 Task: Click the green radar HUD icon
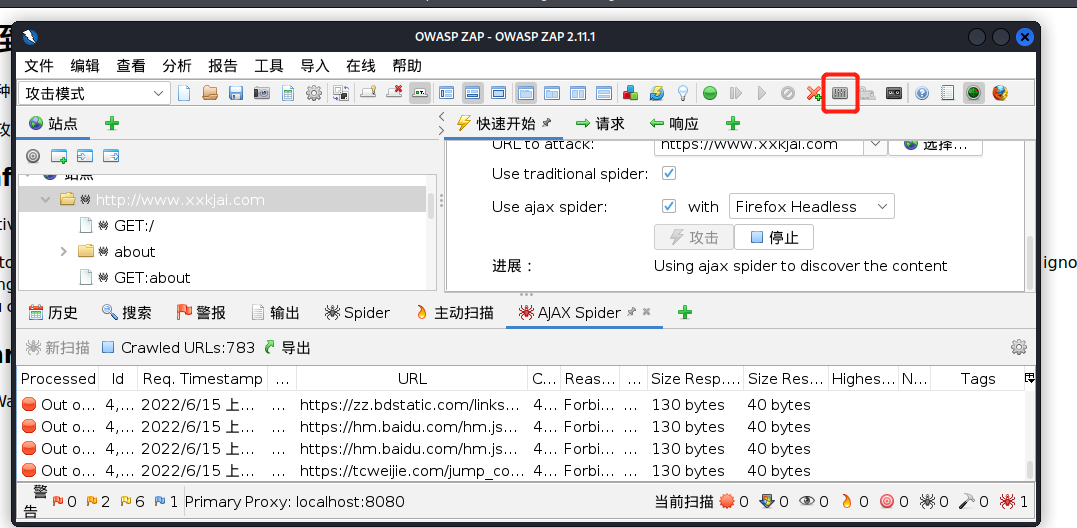(x=973, y=93)
